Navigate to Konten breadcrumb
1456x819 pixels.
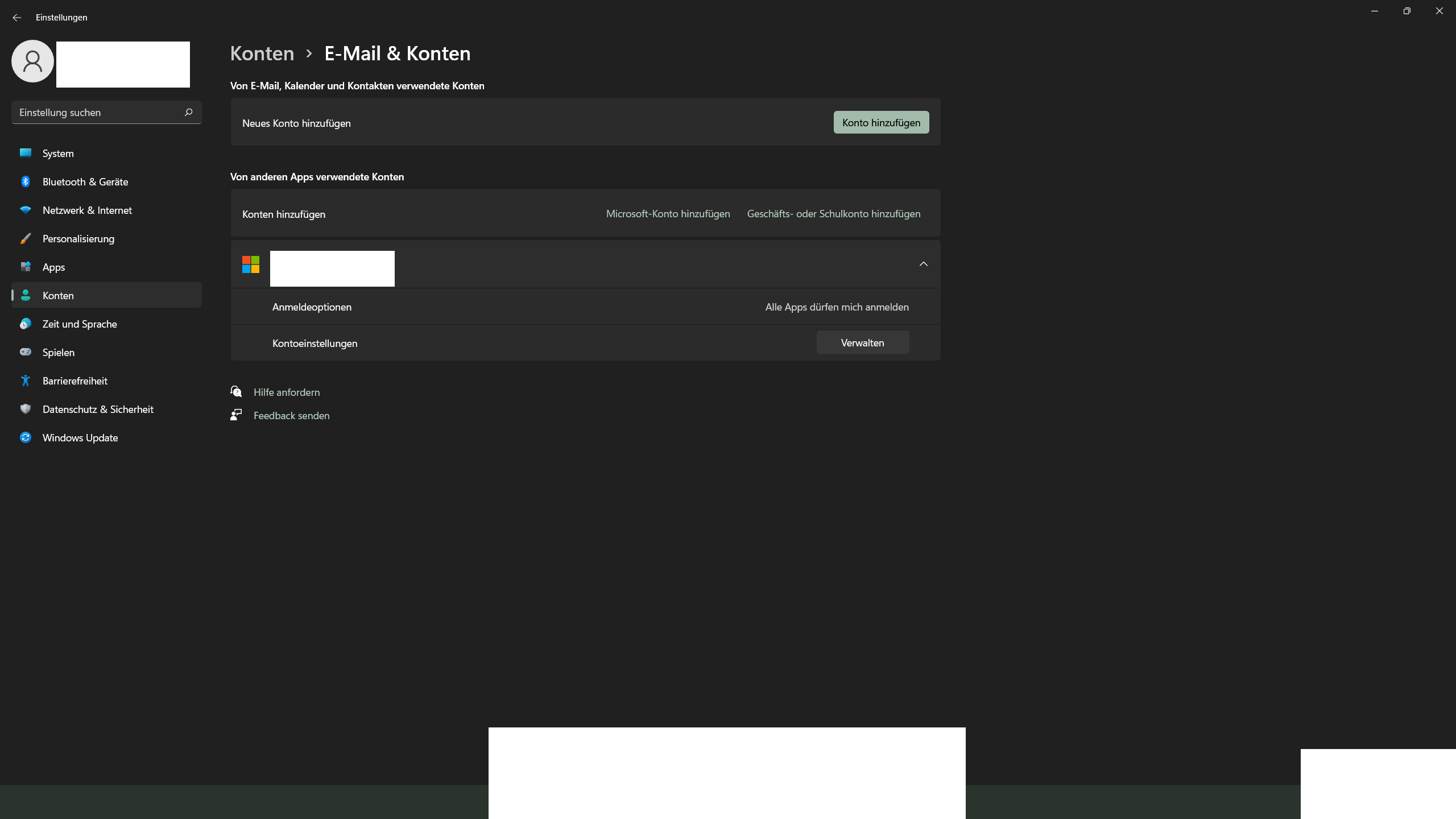pyautogui.click(x=262, y=53)
